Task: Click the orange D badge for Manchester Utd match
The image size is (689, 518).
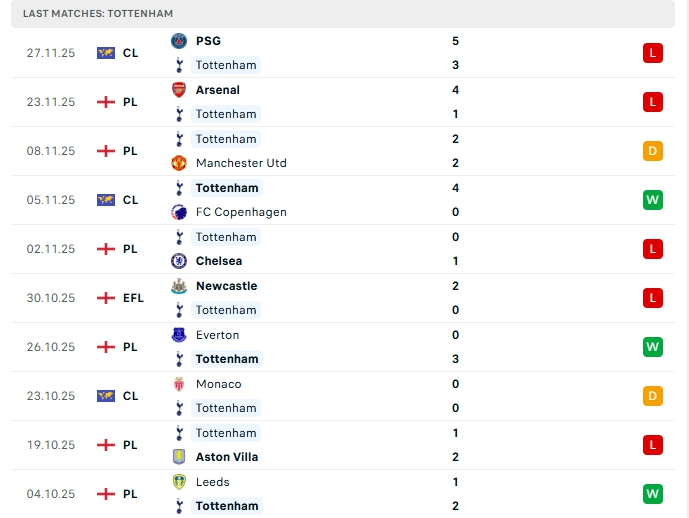Action: click(653, 151)
